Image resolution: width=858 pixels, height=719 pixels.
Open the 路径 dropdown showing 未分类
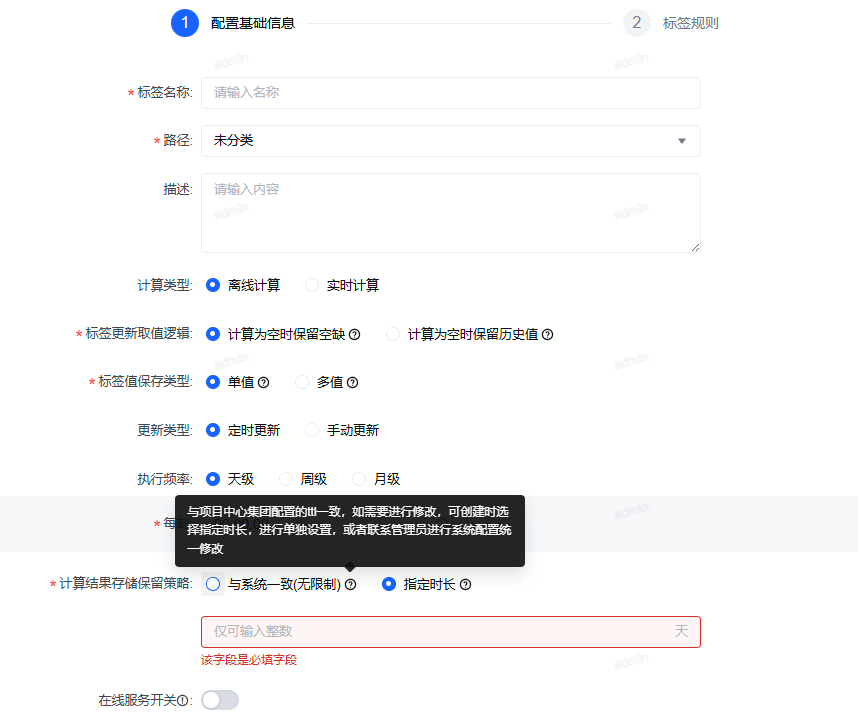click(x=451, y=141)
